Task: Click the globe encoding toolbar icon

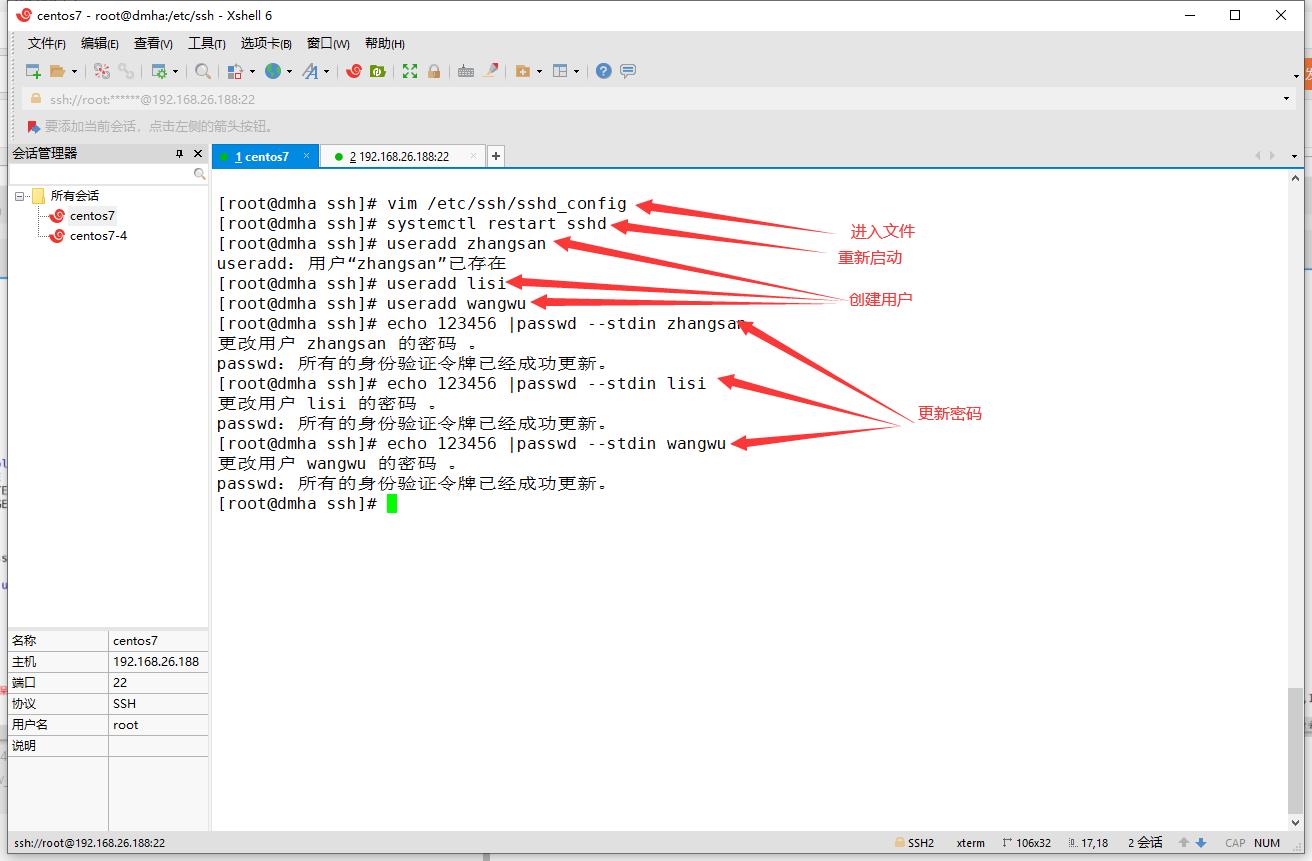Action: tap(272, 71)
